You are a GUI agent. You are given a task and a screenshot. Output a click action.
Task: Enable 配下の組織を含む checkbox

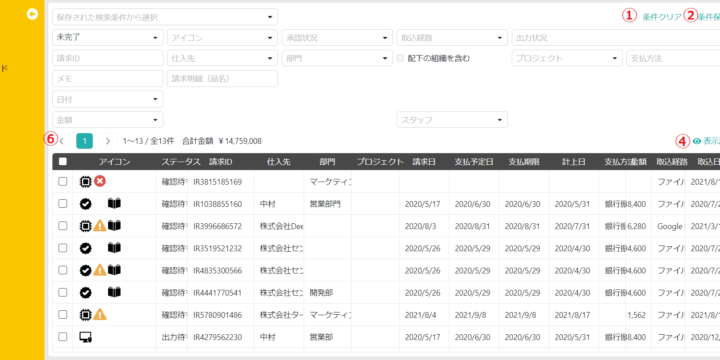[x=400, y=58]
